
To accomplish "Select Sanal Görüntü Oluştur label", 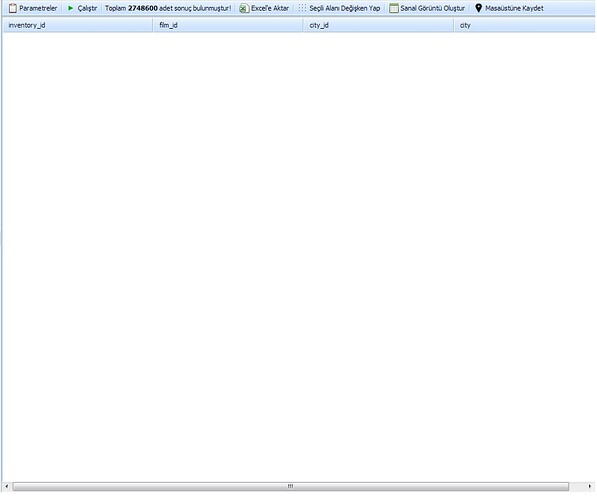I will (433, 8).
